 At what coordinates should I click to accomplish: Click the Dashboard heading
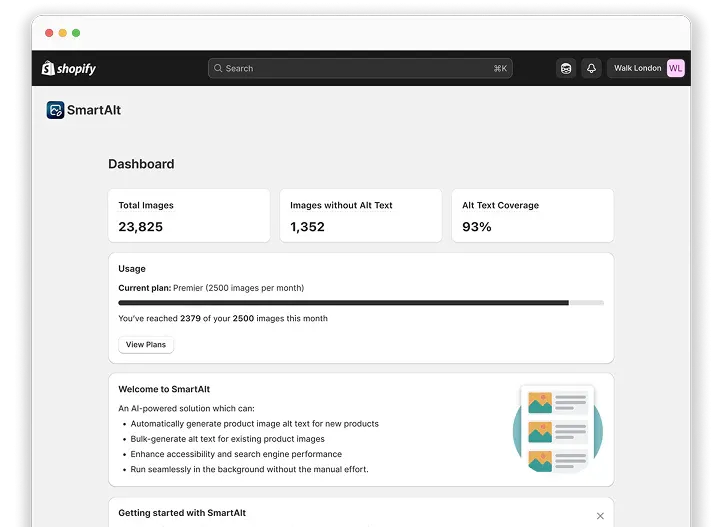pyautogui.click(x=141, y=164)
